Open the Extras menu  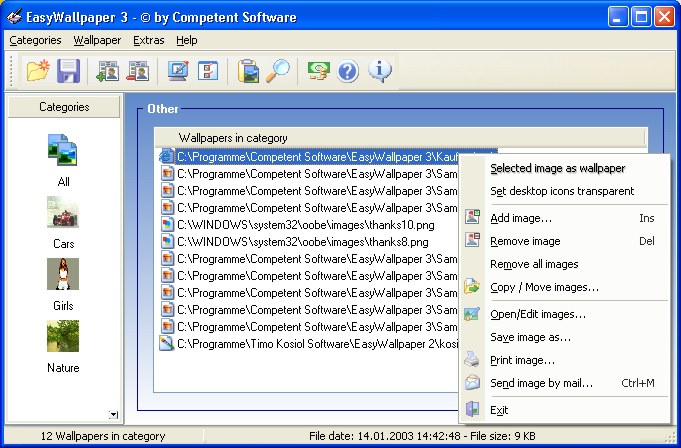click(149, 40)
